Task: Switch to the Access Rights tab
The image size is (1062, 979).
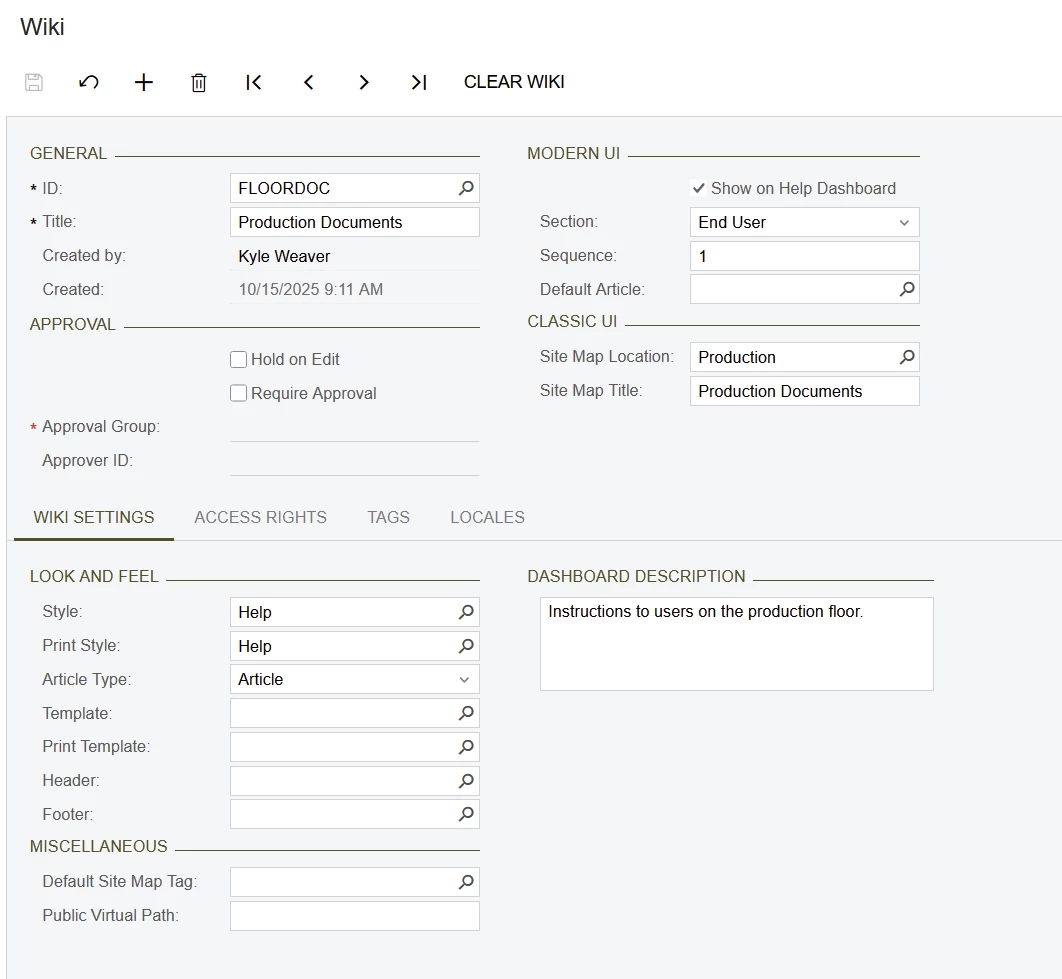Action: click(261, 517)
